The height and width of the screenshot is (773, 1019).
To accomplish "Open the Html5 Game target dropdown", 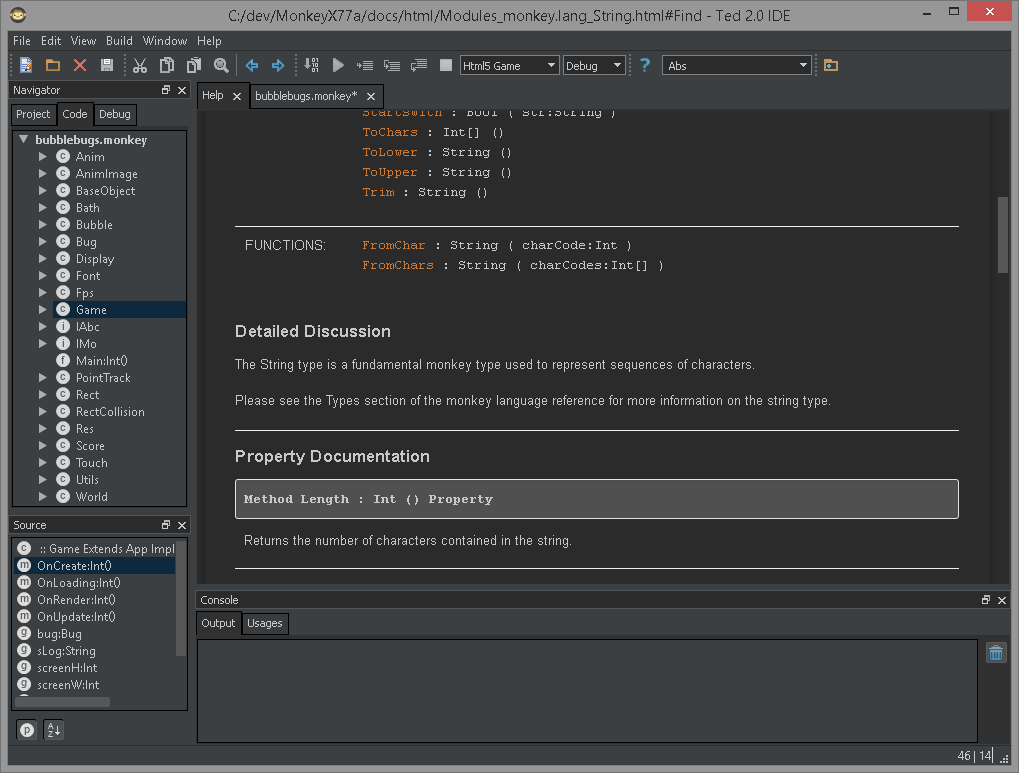I will (x=509, y=66).
